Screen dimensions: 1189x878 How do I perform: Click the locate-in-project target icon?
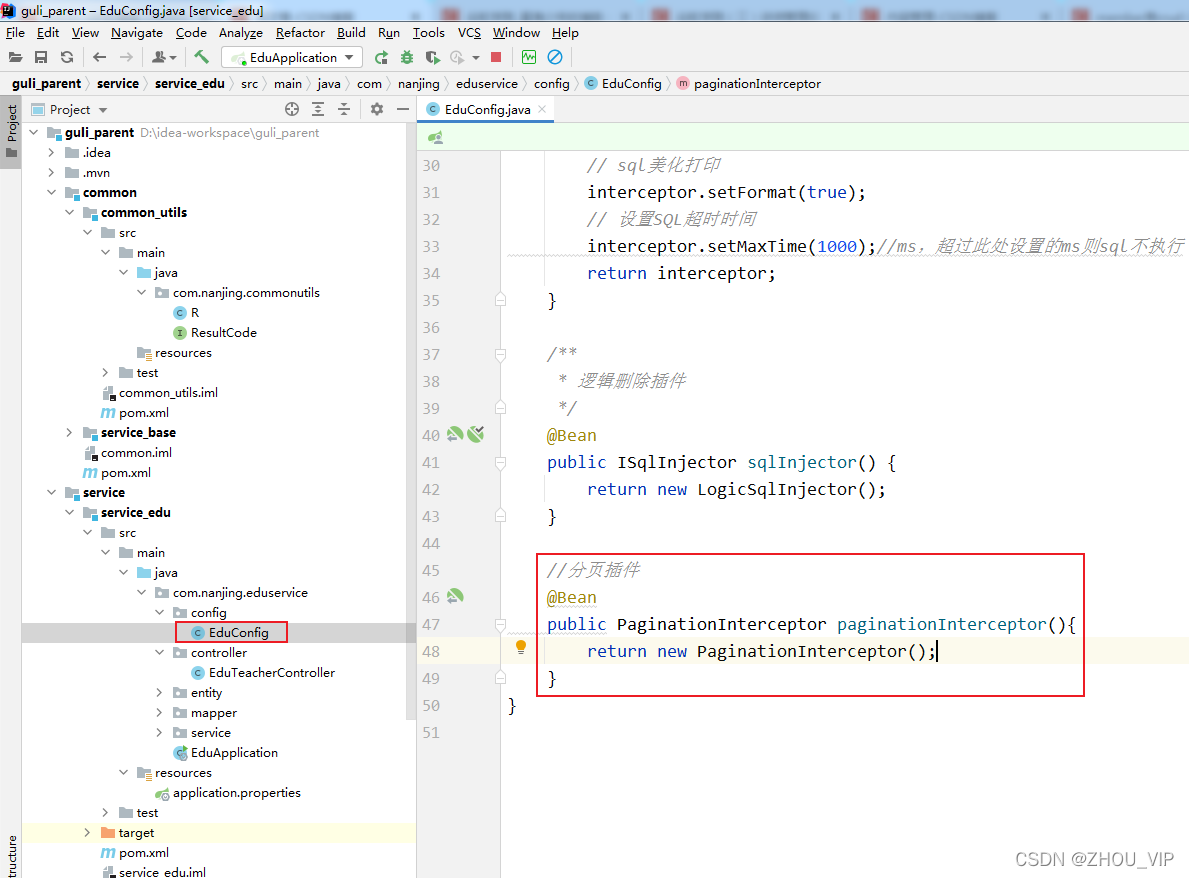click(x=292, y=109)
